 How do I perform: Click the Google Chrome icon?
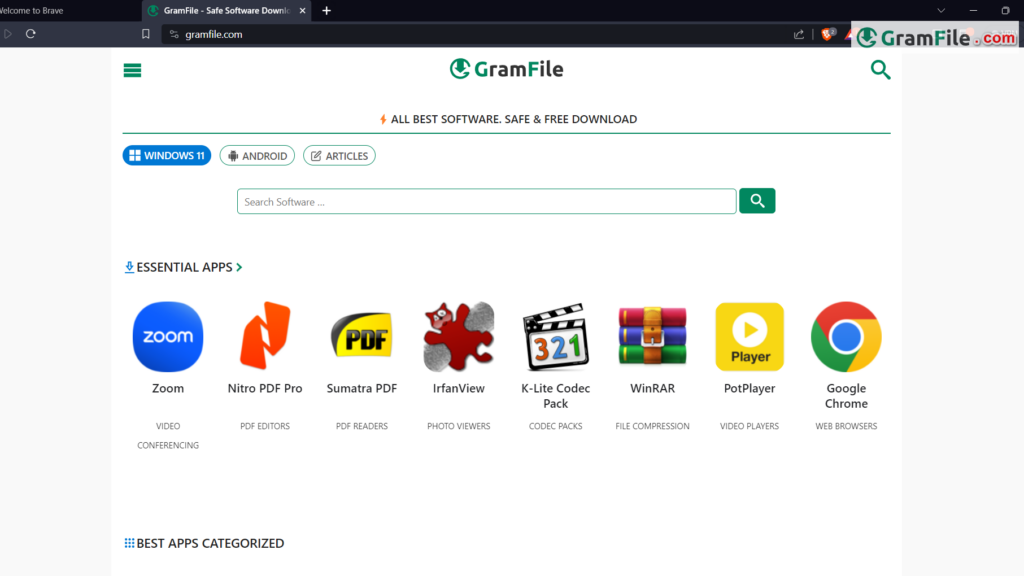click(x=846, y=337)
